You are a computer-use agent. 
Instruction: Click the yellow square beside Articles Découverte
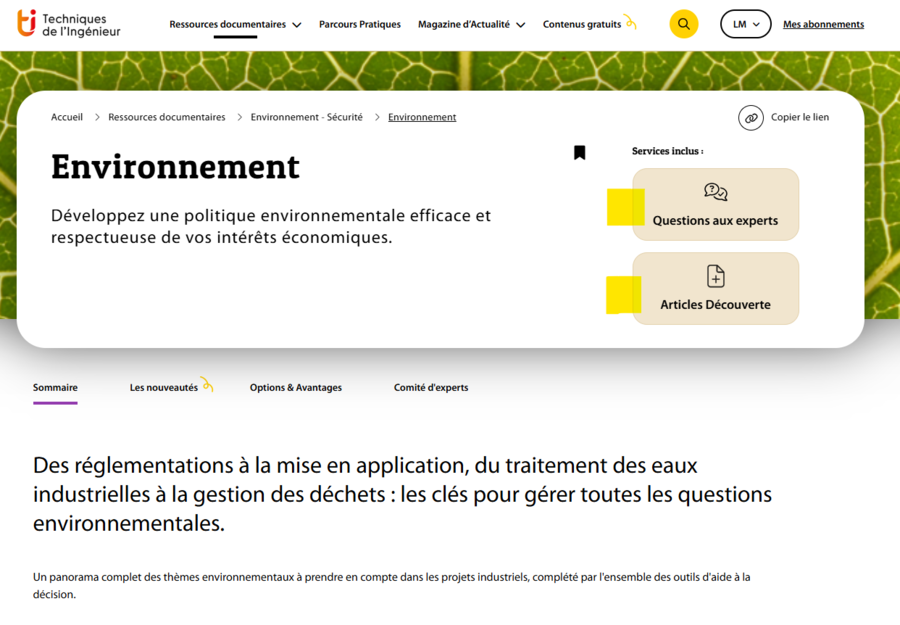click(623, 295)
